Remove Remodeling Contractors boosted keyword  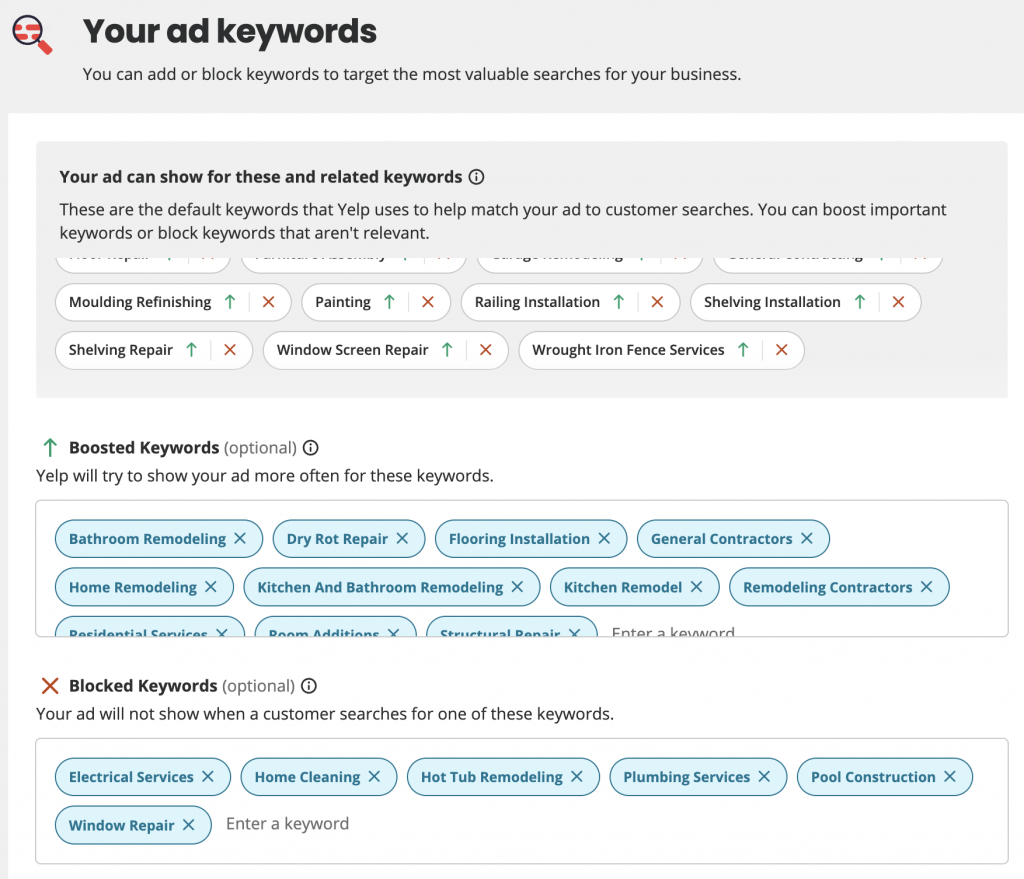[x=927, y=586]
